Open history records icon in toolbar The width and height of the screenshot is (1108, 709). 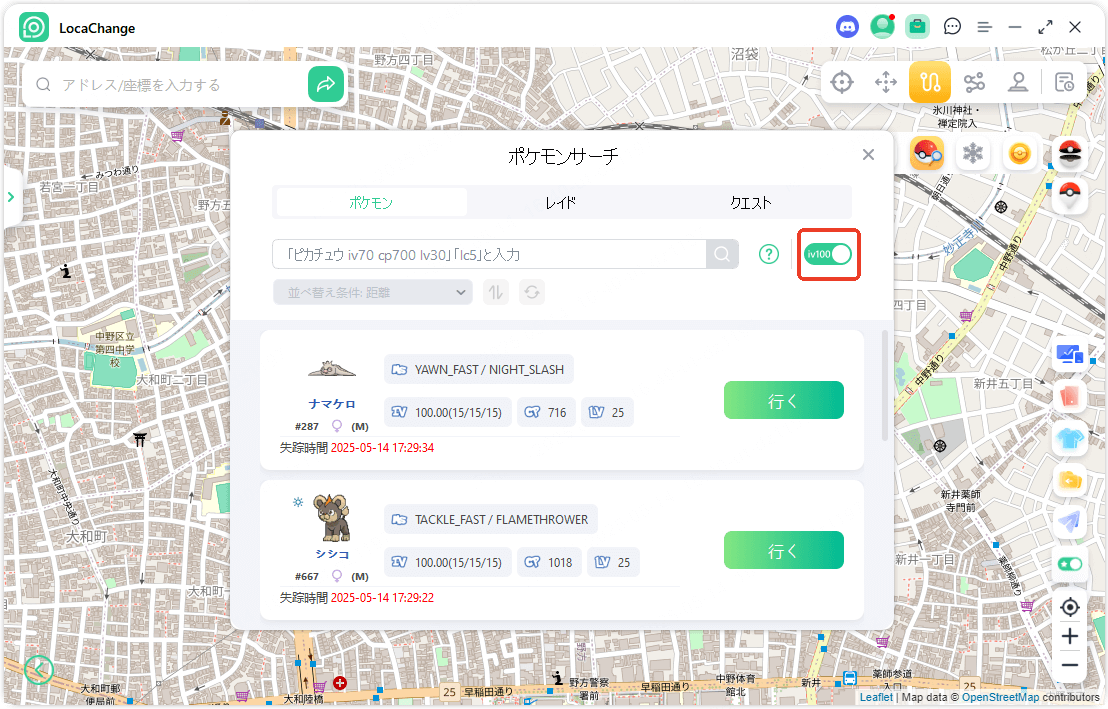pos(1064,82)
